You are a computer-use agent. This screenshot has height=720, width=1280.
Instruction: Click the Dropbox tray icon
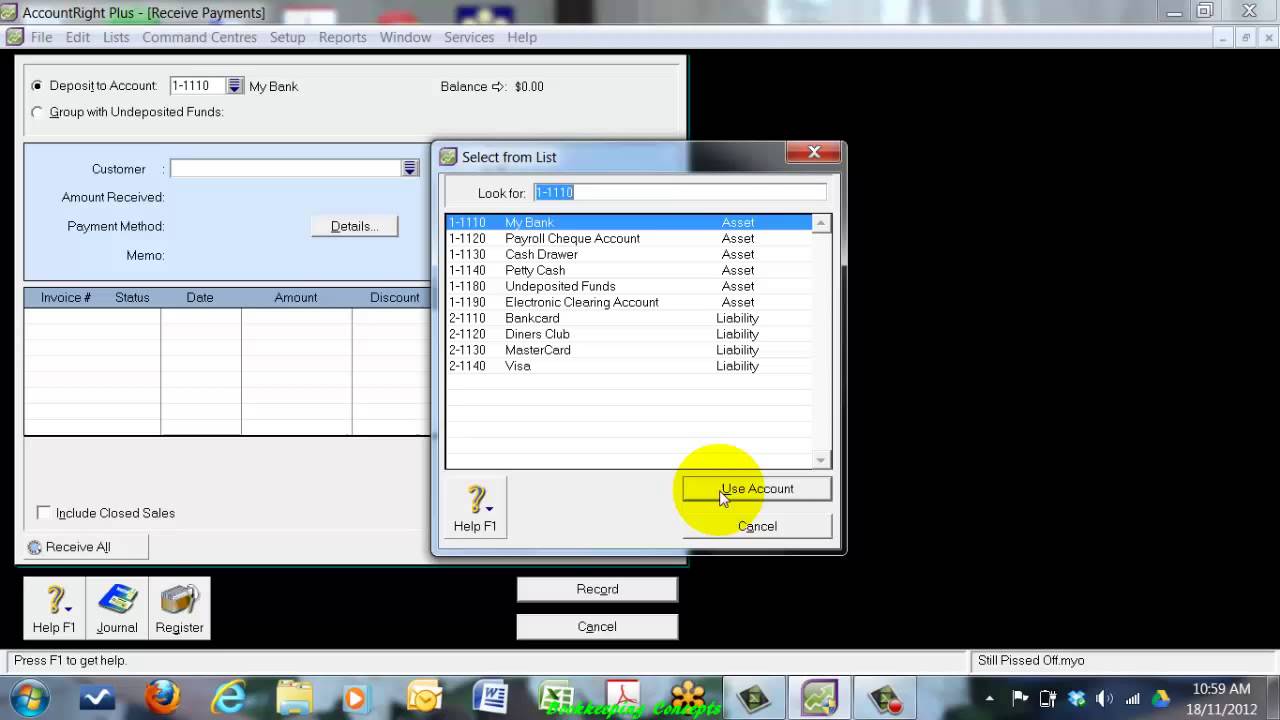click(1076, 698)
